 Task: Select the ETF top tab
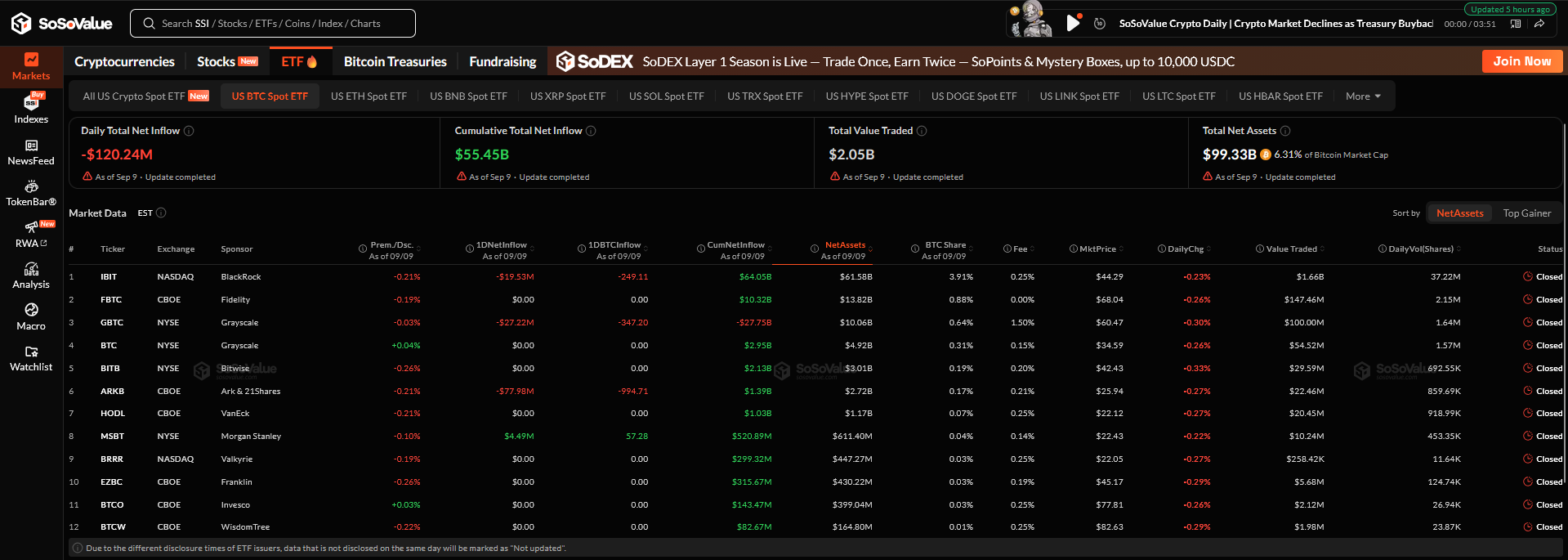[x=299, y=61]
